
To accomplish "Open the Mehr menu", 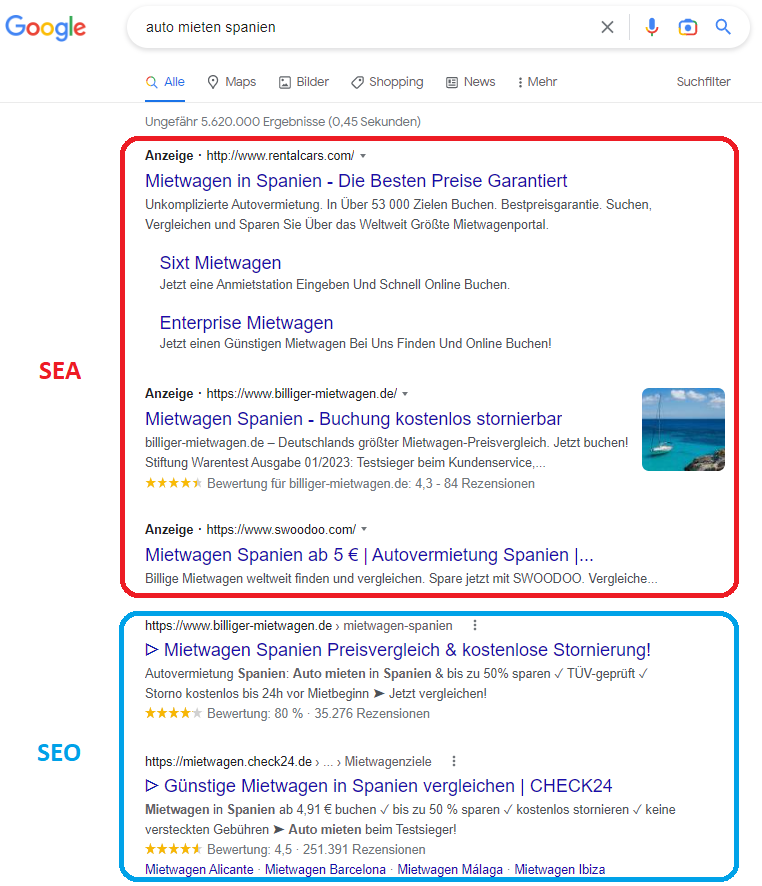I will click(537, 82).
